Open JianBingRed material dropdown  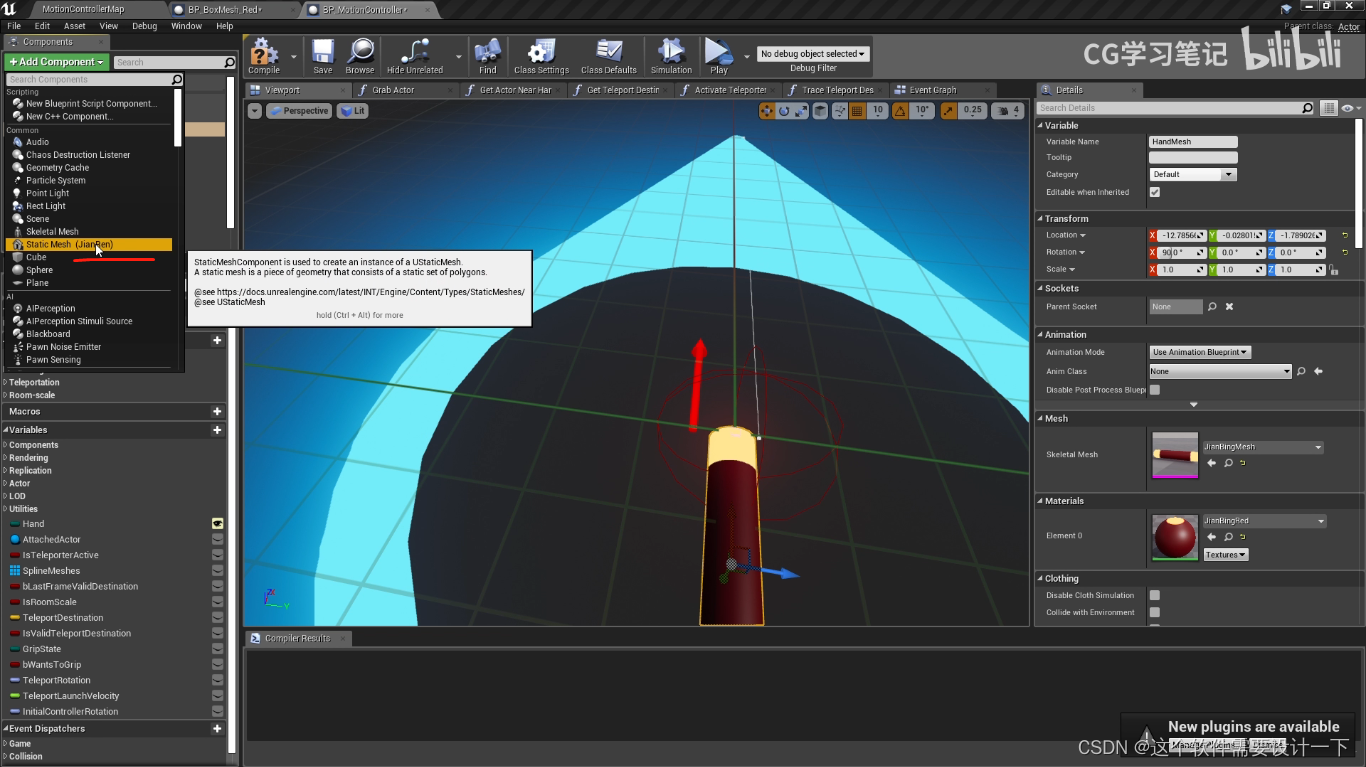1263,521
